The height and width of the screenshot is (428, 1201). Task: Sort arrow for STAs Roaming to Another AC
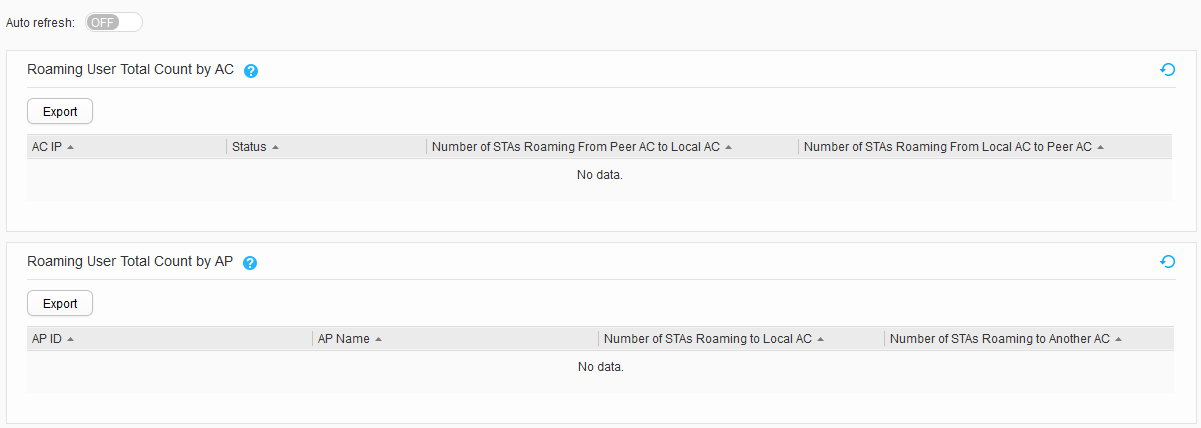pos(1119,339)
